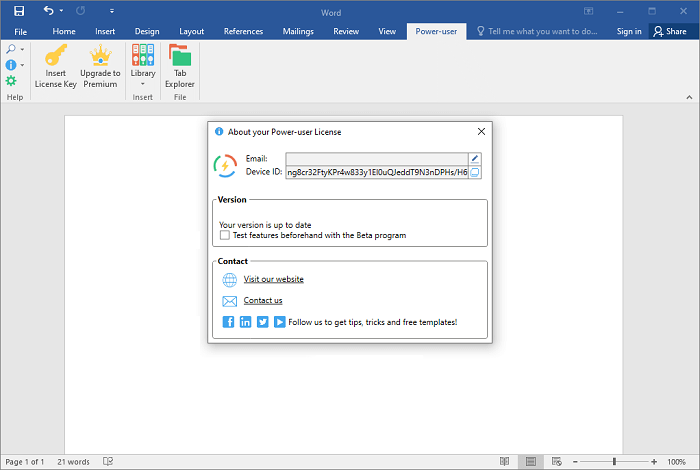700x470 pixels.
Task: Click the Page 1 of 1 status indicator
Action: [25, 462]
